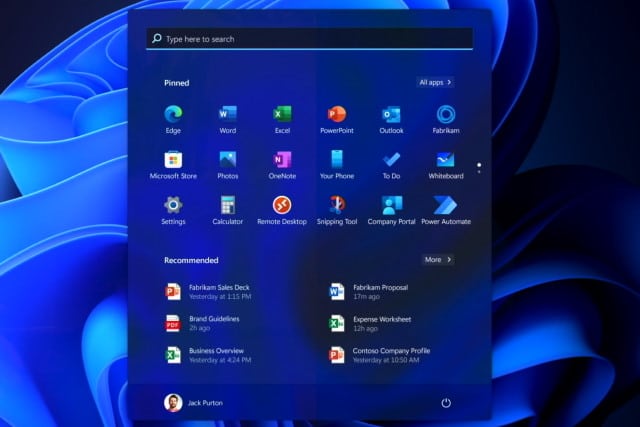Click the power button
The image size is (640, 427).
click(x=446, y=402)
